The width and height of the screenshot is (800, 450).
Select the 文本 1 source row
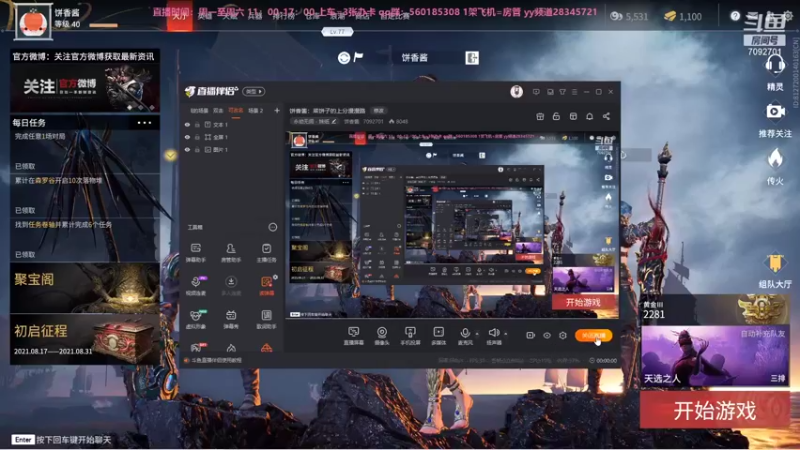232,124
